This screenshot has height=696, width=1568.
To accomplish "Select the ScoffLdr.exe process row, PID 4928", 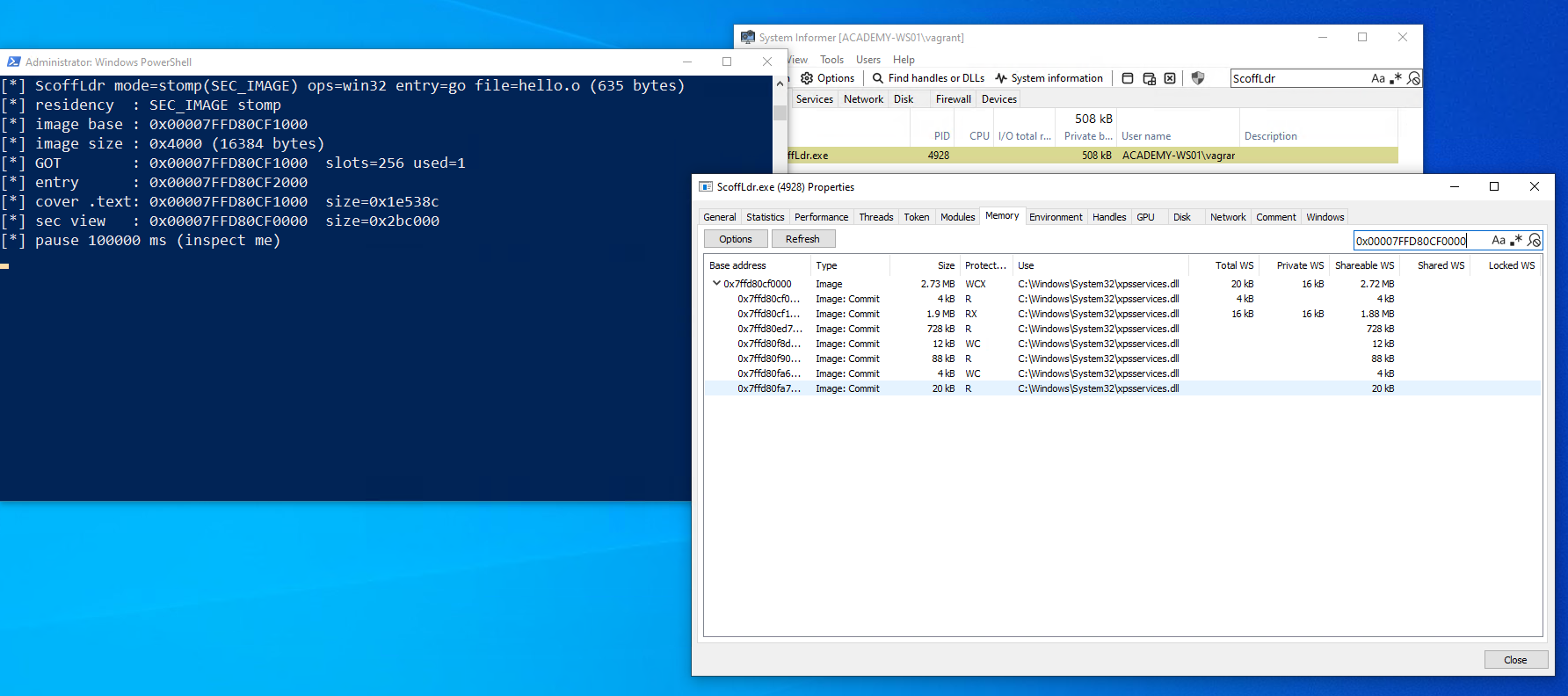I will (x=1093, y=156).
